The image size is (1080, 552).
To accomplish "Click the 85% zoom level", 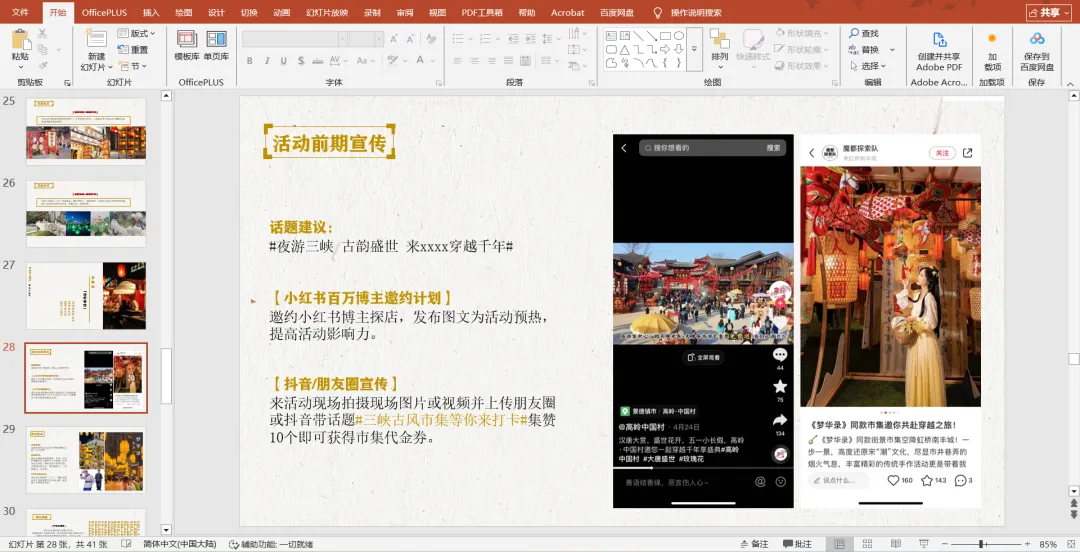I will pyautogui.click(x=1048, y=544).
